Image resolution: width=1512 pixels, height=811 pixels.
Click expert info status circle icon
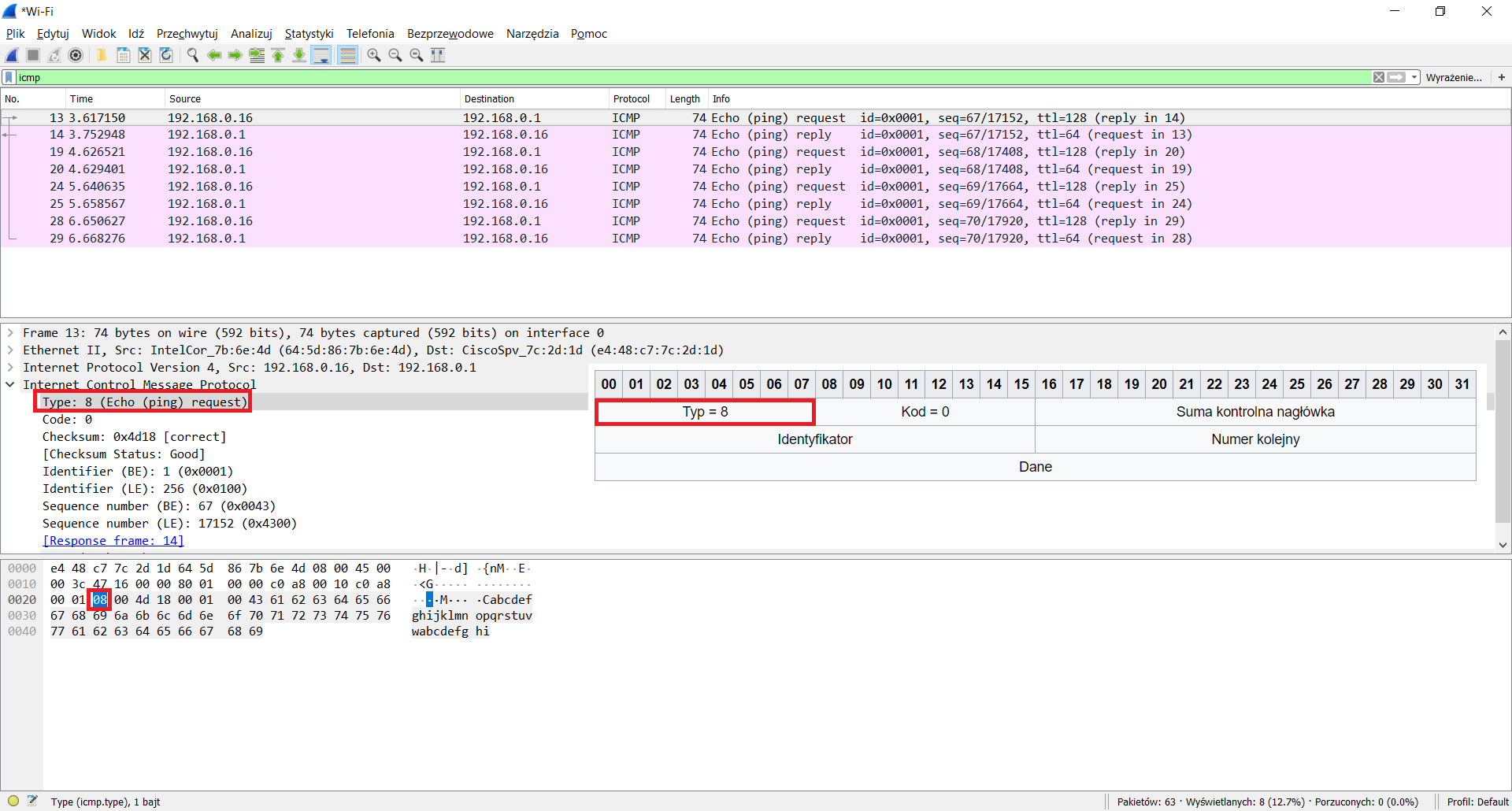pyautogui.click(x=13, y=802)
